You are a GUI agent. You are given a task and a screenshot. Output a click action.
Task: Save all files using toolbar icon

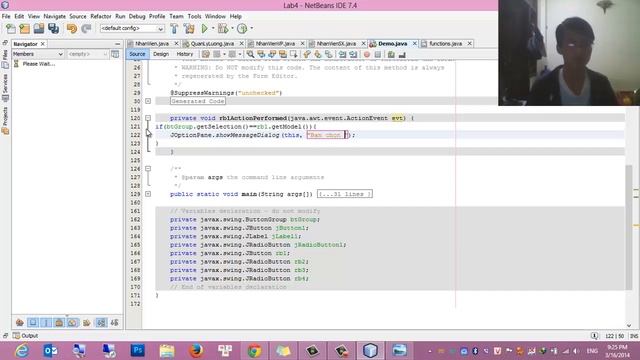coord(53,29)
